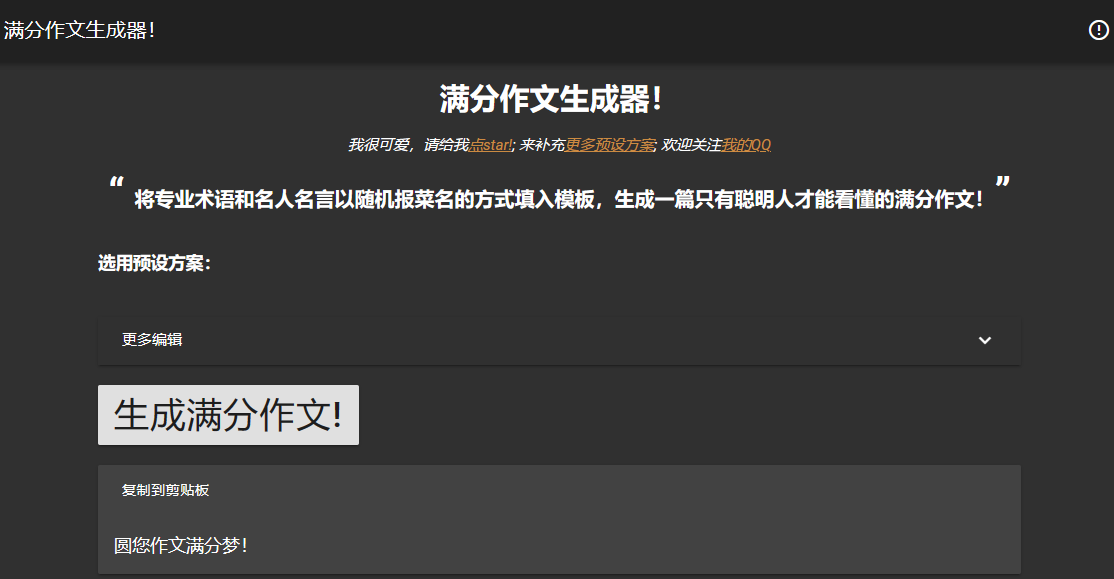Follow the 更多预设方案 link
Screen dimensions: 1114x579
(610, 145)
